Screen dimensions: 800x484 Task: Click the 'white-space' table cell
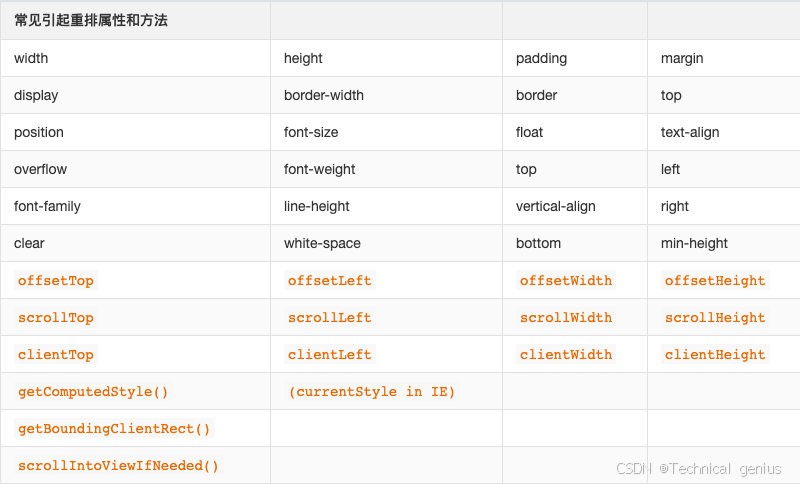tap(322, 243)
